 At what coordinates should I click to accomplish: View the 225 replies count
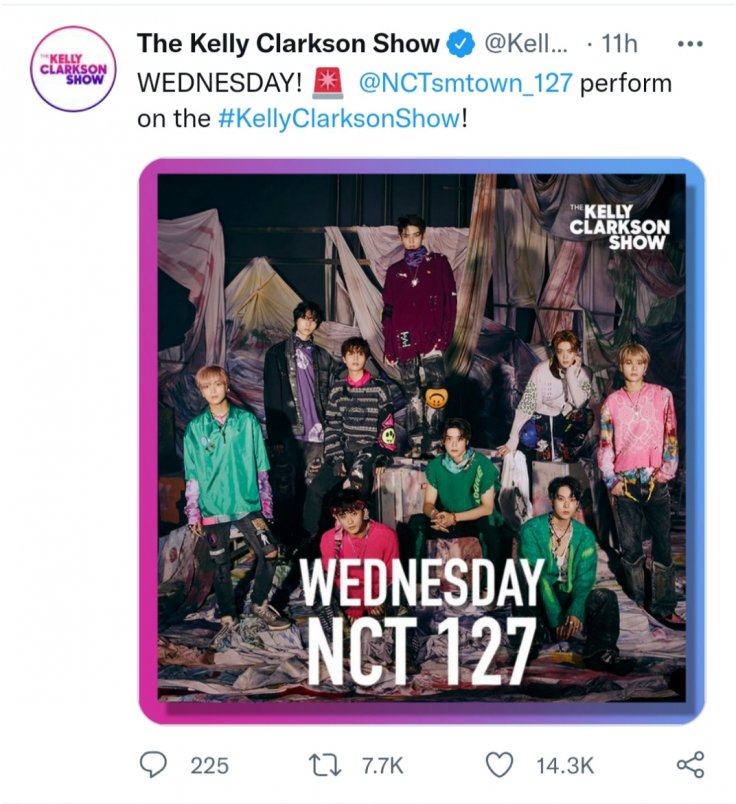pos(209,766)
